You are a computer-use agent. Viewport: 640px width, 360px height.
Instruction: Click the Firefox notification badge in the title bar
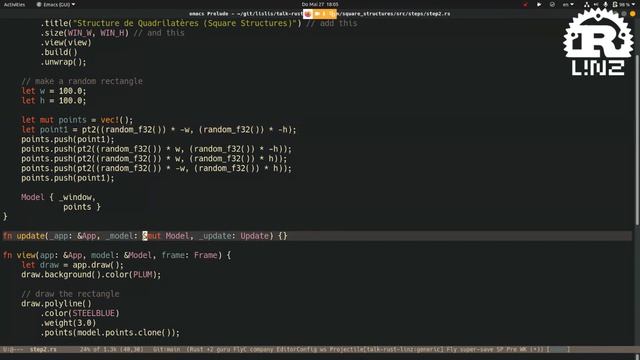coord(308,14)
